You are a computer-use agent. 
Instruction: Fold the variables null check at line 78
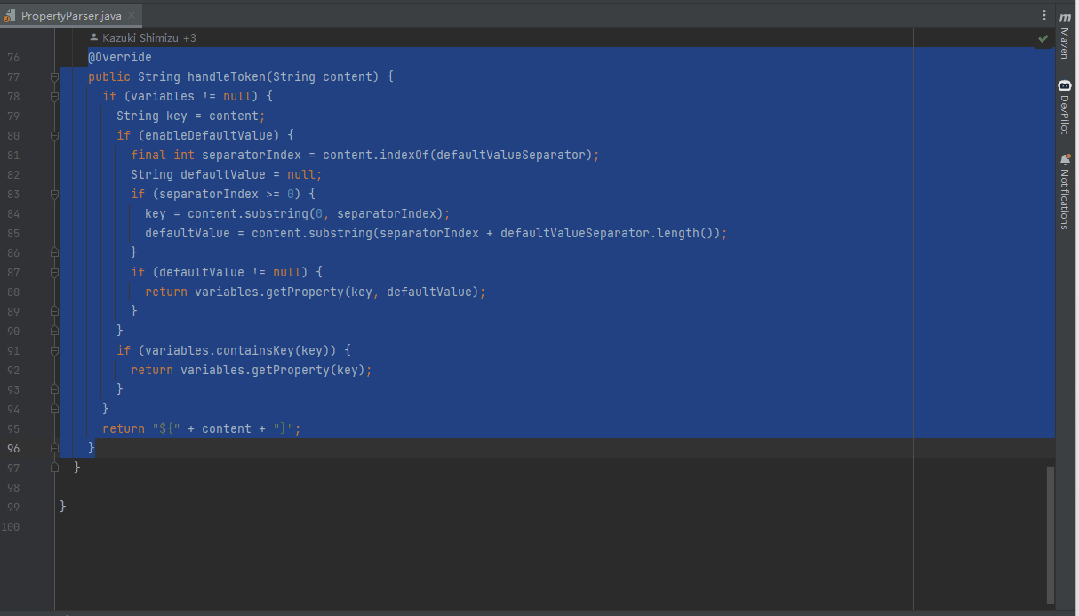(x=56, y=96)
